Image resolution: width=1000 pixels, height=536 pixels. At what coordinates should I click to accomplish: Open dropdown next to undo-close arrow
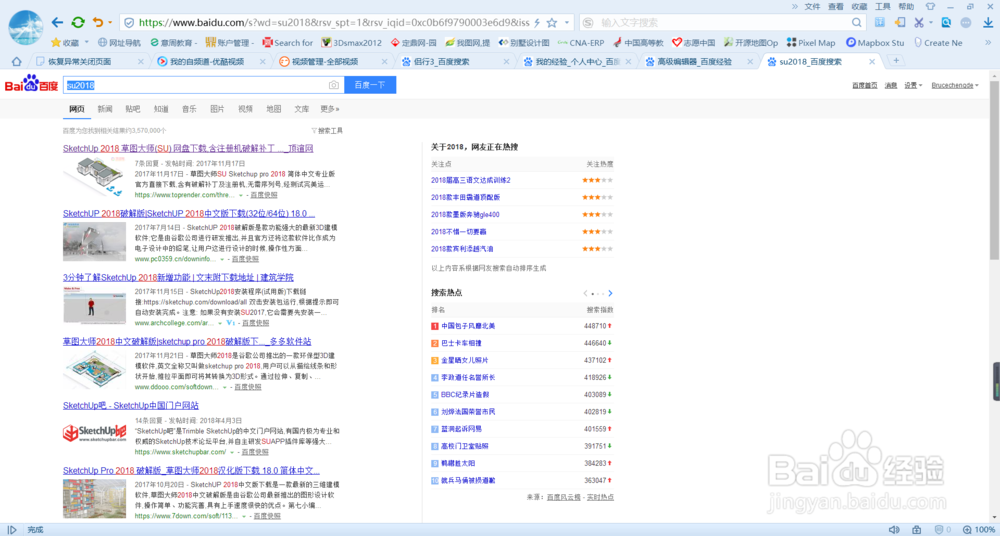110,22
